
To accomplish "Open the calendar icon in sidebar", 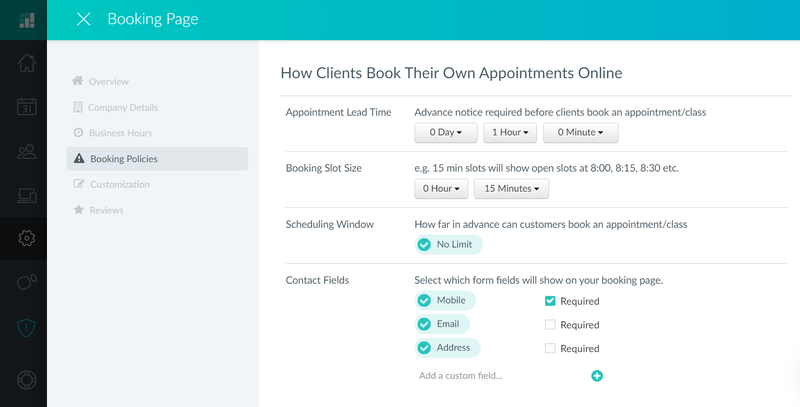I will (26, 107).
